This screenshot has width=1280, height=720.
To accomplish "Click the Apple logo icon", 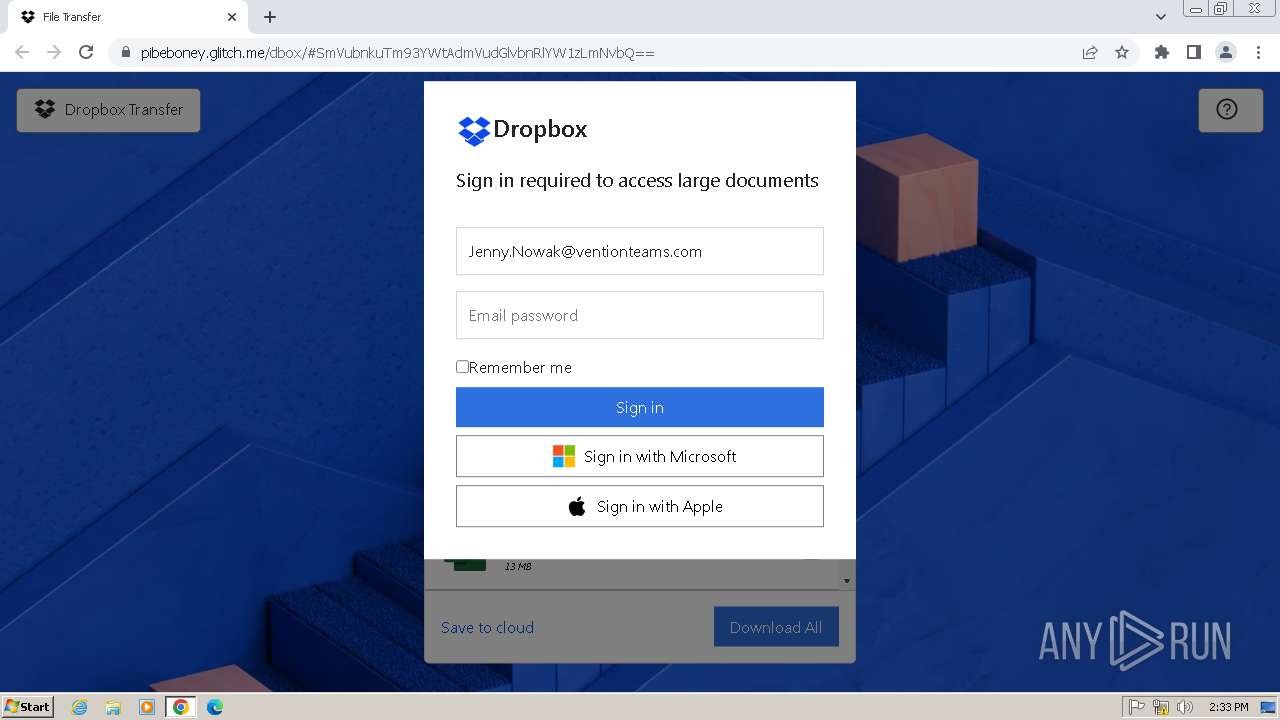I will [x=577, y=506].
